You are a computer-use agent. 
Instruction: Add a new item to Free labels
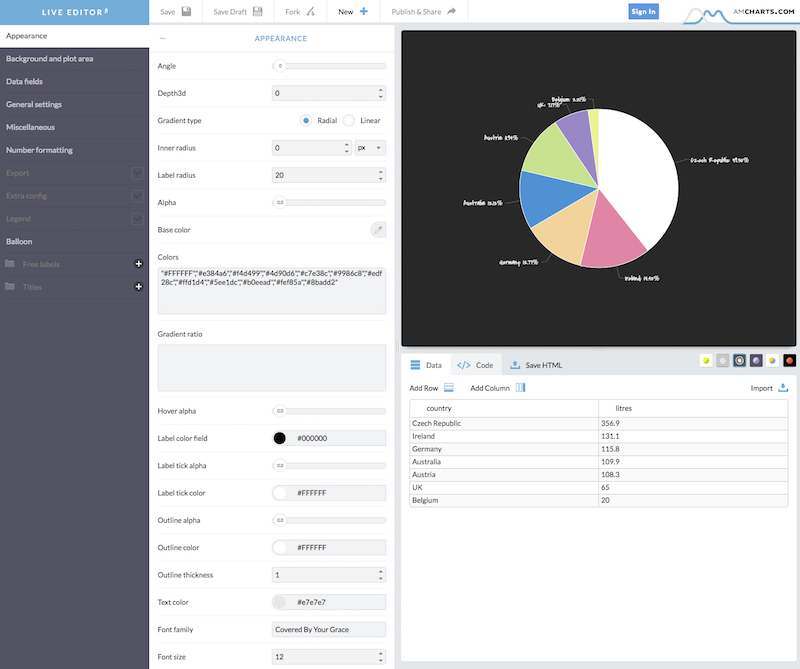click(139, 264)
